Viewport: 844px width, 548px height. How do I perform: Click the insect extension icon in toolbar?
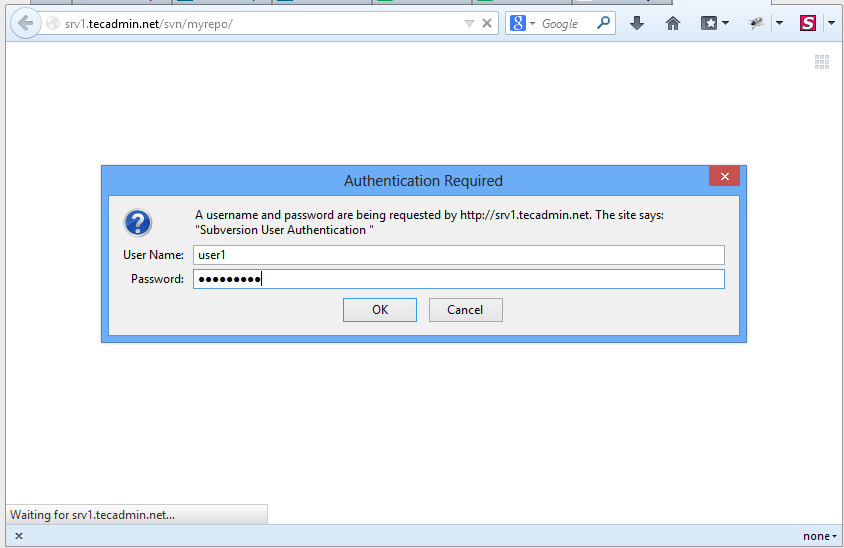[x=757, y=23]
